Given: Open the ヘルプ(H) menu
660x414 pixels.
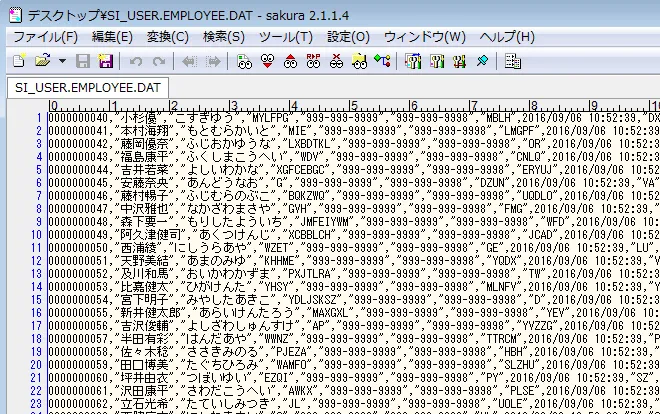Looking at the screenshot, I should click(x=507, y=37).
